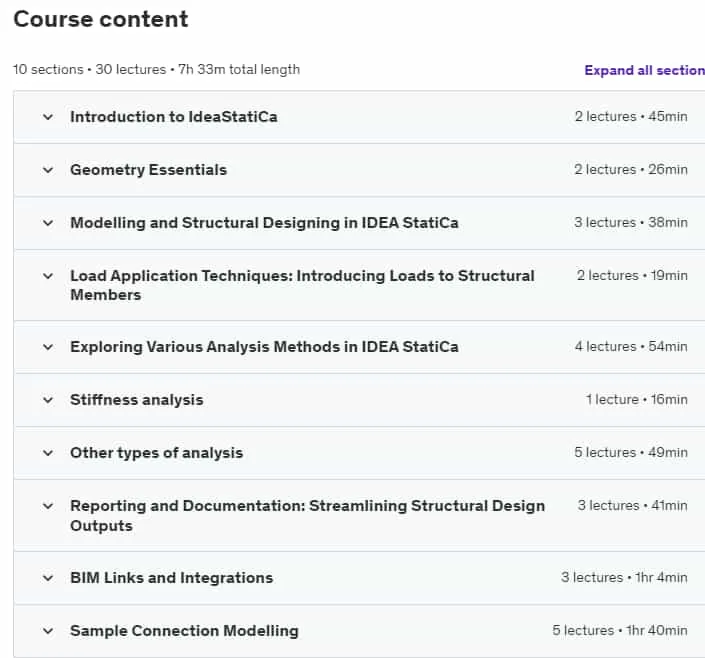Open Other types of analysis title
This screenshot has width=705, height=658.
156,453
